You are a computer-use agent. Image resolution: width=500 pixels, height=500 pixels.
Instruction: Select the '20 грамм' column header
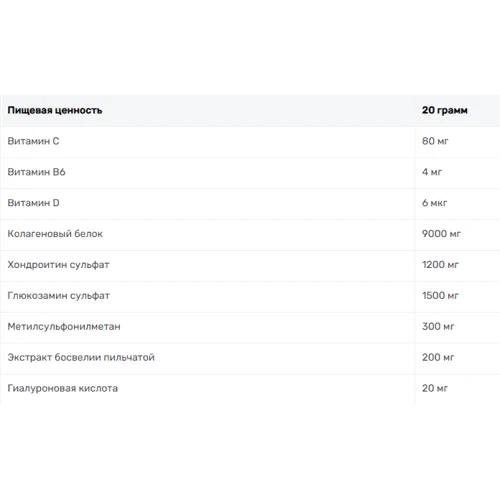pos(444,110)
